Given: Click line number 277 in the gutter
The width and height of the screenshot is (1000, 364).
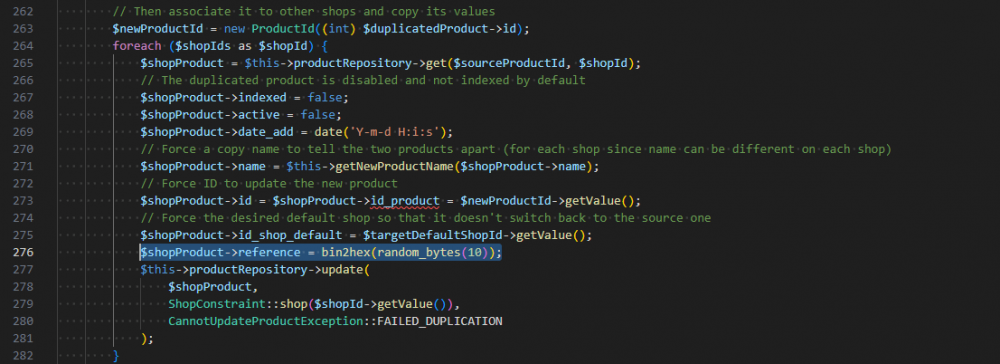Looking at the screenshot, I should 22,270.
